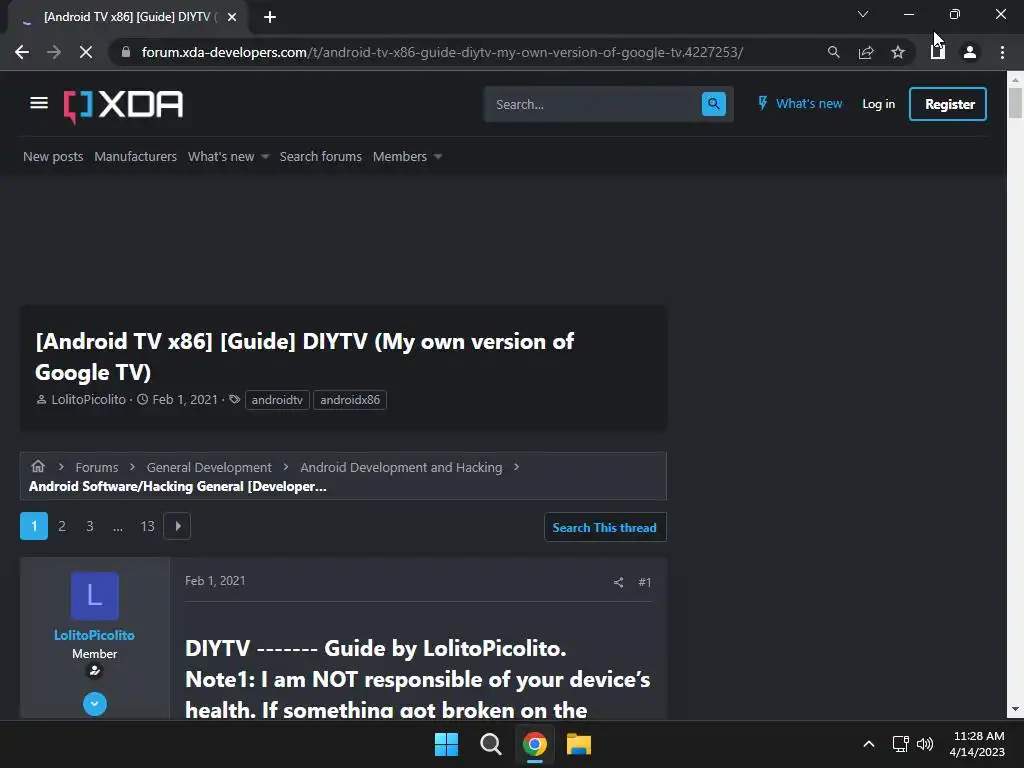Open the Chrome profile icon
This screenshot has height=768, width=1024.
point(970,52)
